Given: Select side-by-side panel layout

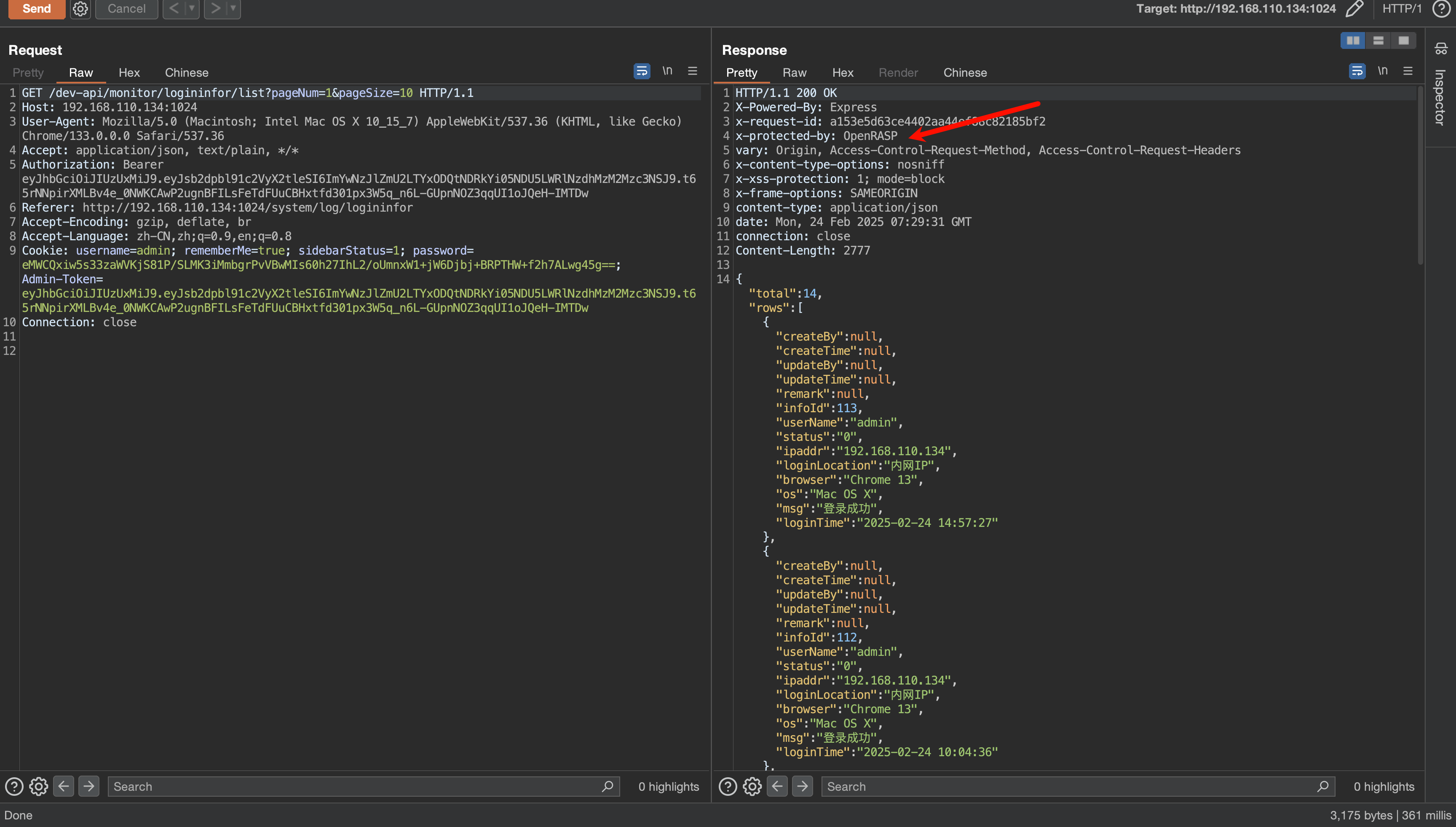Looking at the screenshot, I should point(1353,40).
